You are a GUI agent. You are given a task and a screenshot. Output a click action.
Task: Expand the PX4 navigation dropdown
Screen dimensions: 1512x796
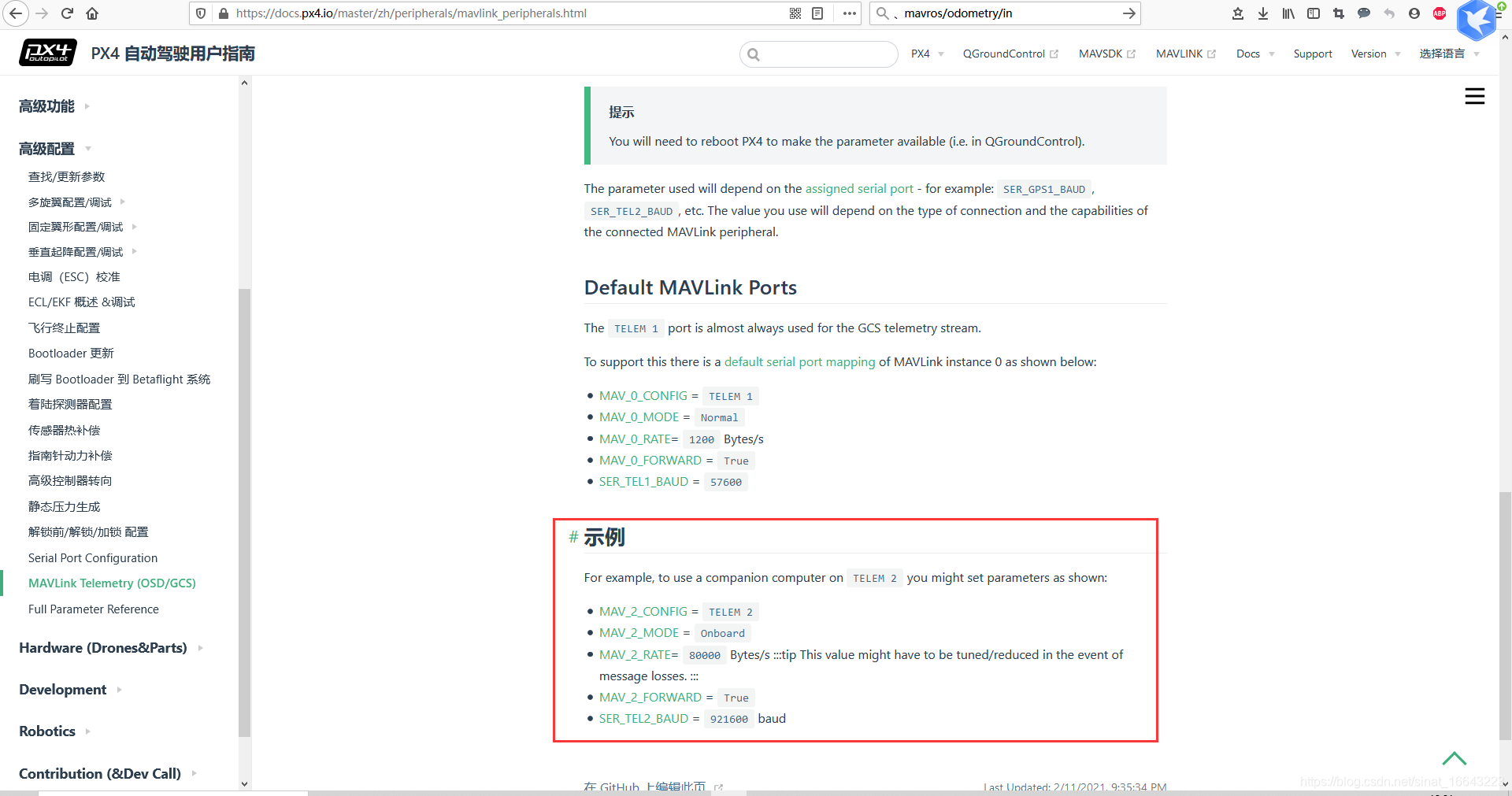tap(927, 54)
